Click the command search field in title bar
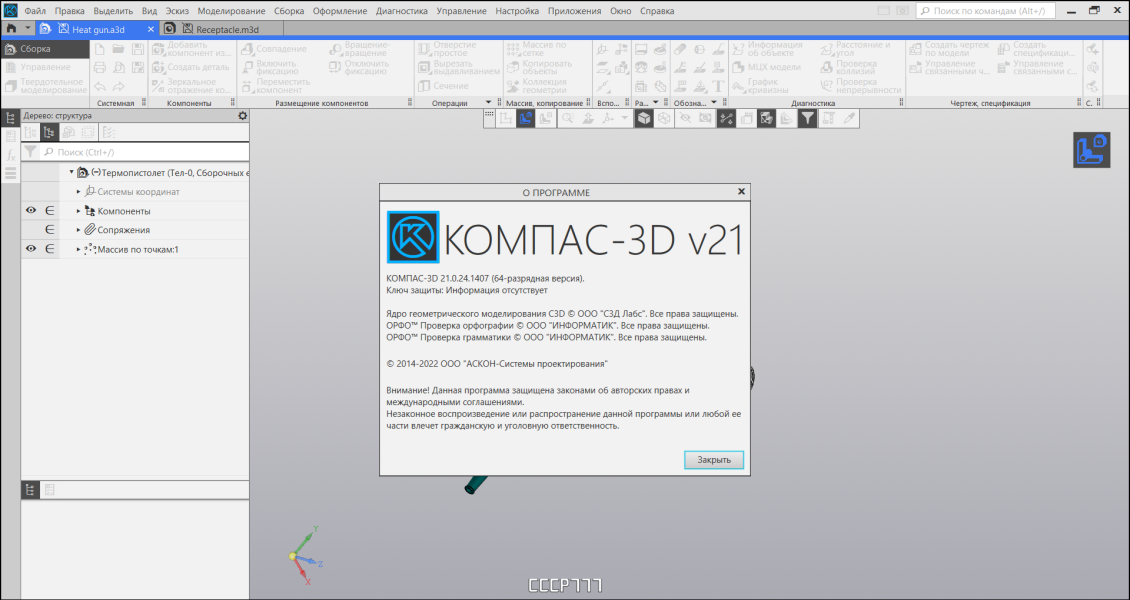 985,11
